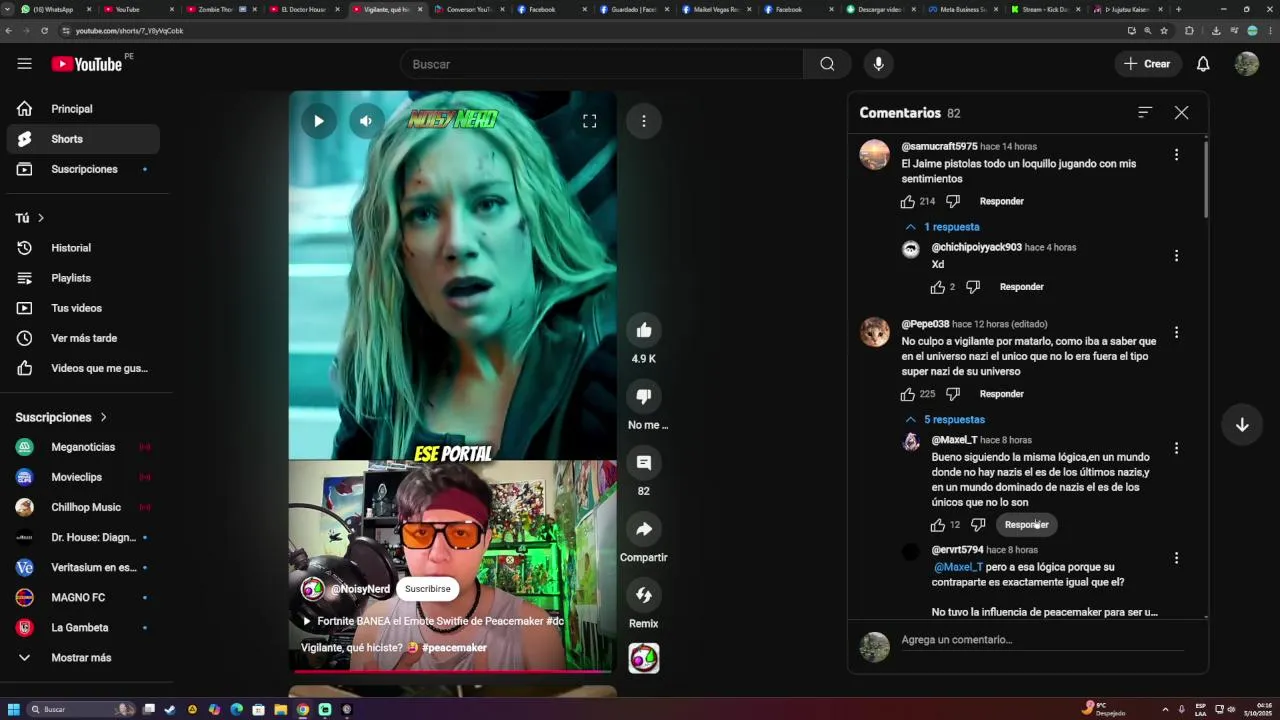
Task: Click the Agrega un comentario field
Action: (1041, 640)
